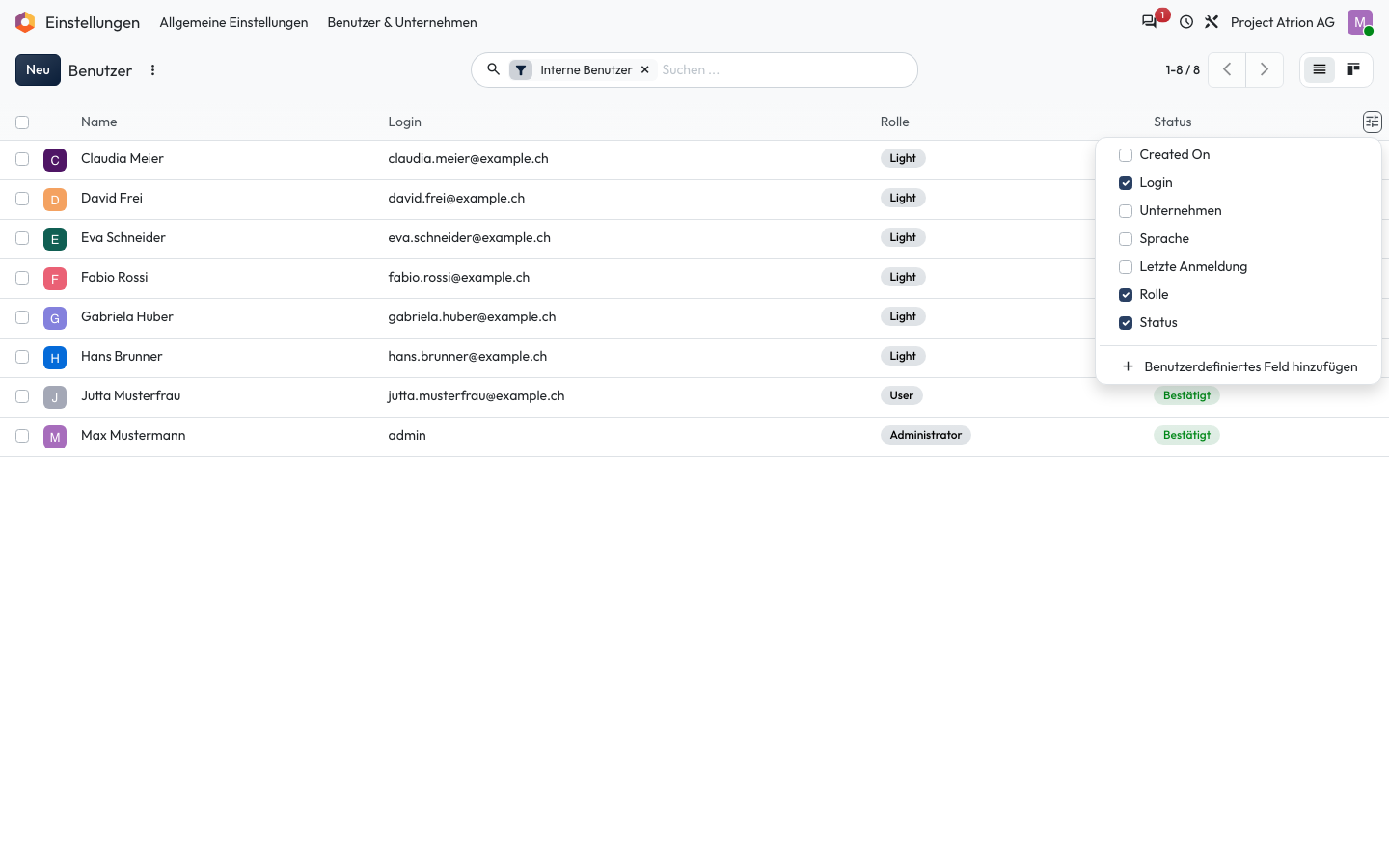Sort by the Rolle column header

click(895, 122)
